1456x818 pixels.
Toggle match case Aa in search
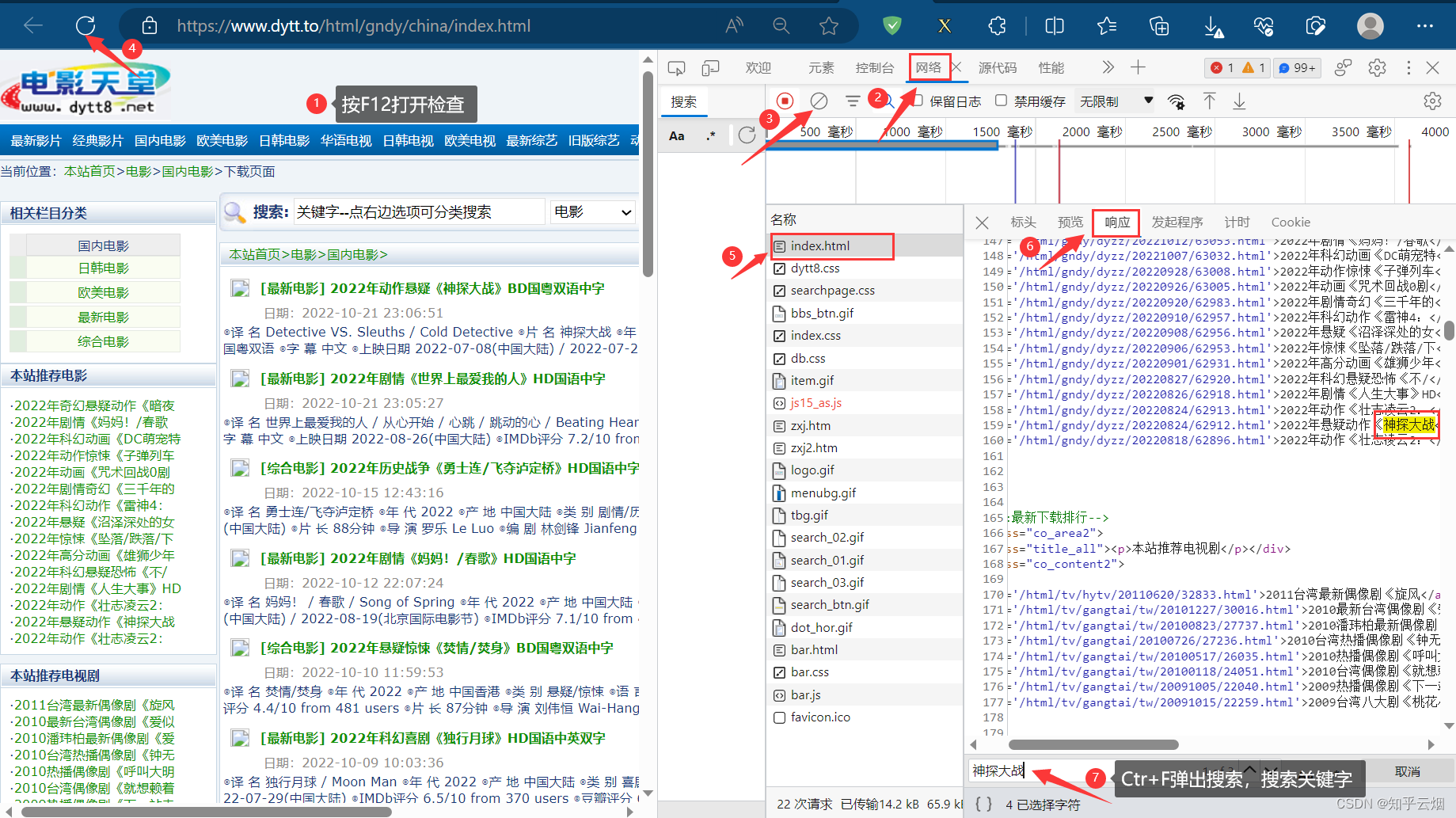click(x=677, y=135)
